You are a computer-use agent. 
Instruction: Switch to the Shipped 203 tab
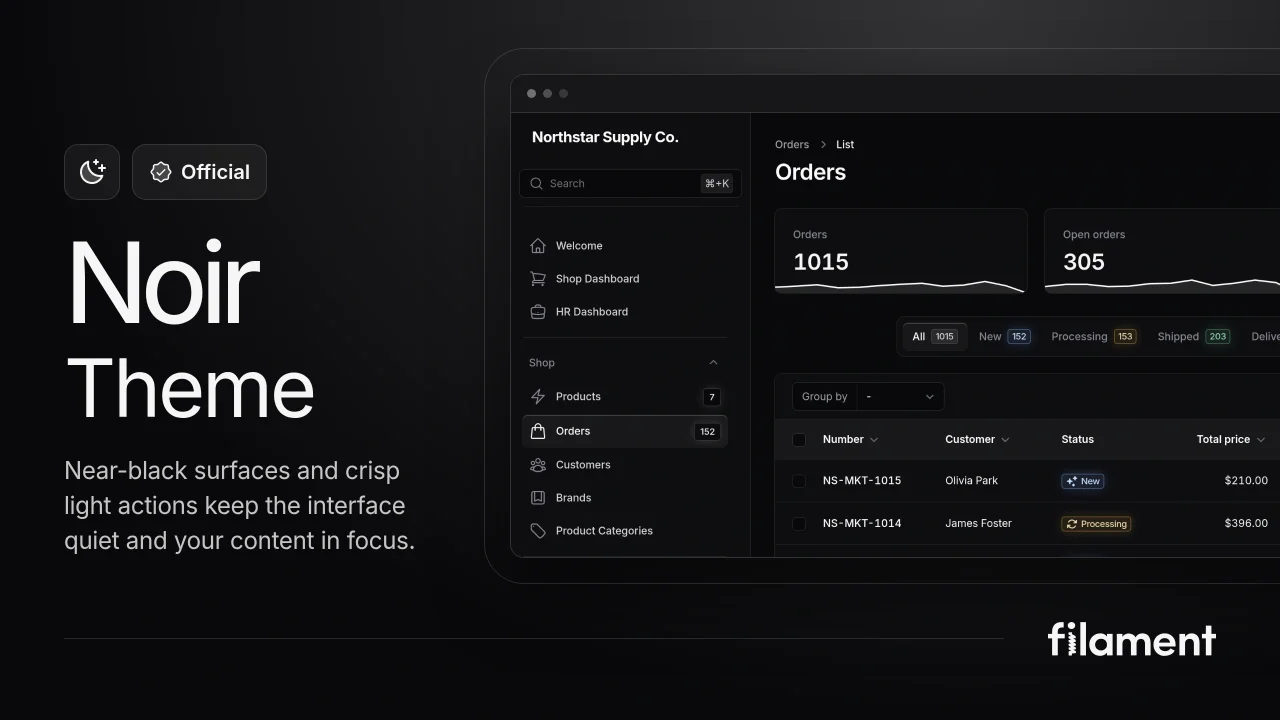1193,337
